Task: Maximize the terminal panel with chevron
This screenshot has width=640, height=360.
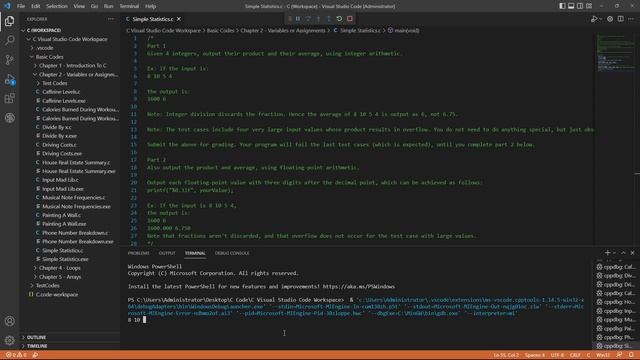Action: (x=623, y=253)
